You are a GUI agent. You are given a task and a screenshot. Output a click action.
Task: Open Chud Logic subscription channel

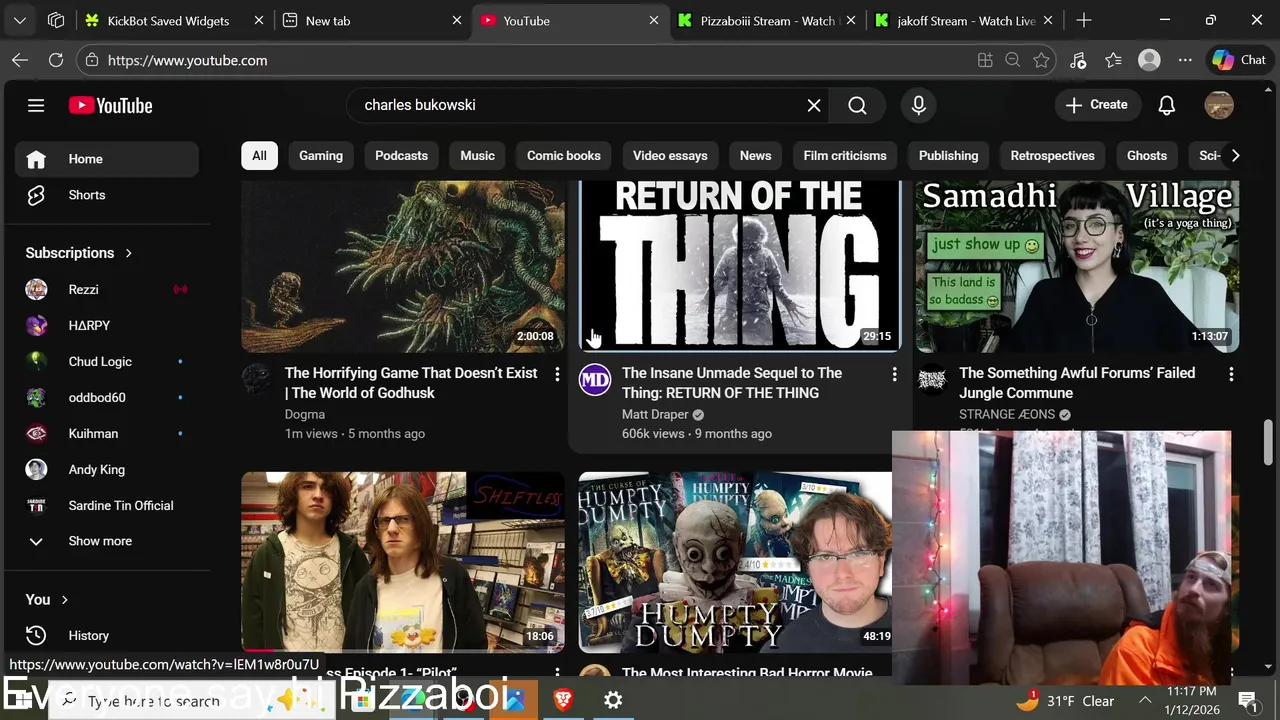pos(106,361)
